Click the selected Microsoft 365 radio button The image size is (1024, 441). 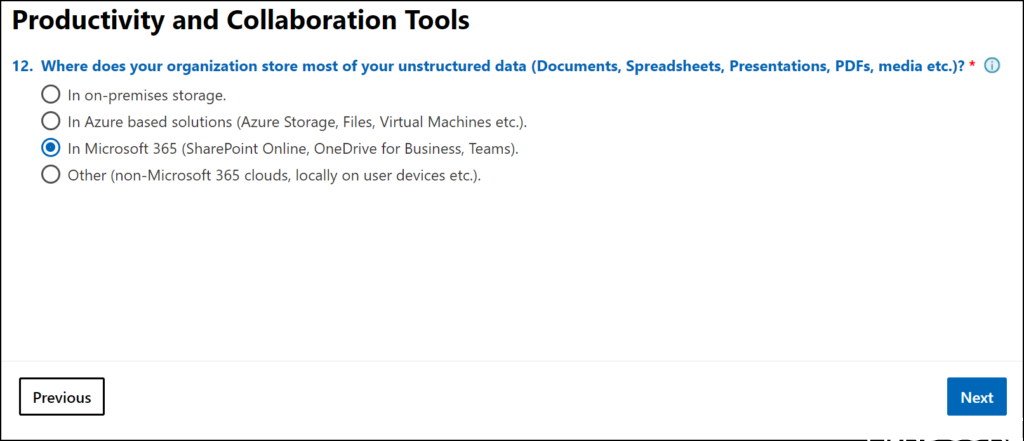50,148
